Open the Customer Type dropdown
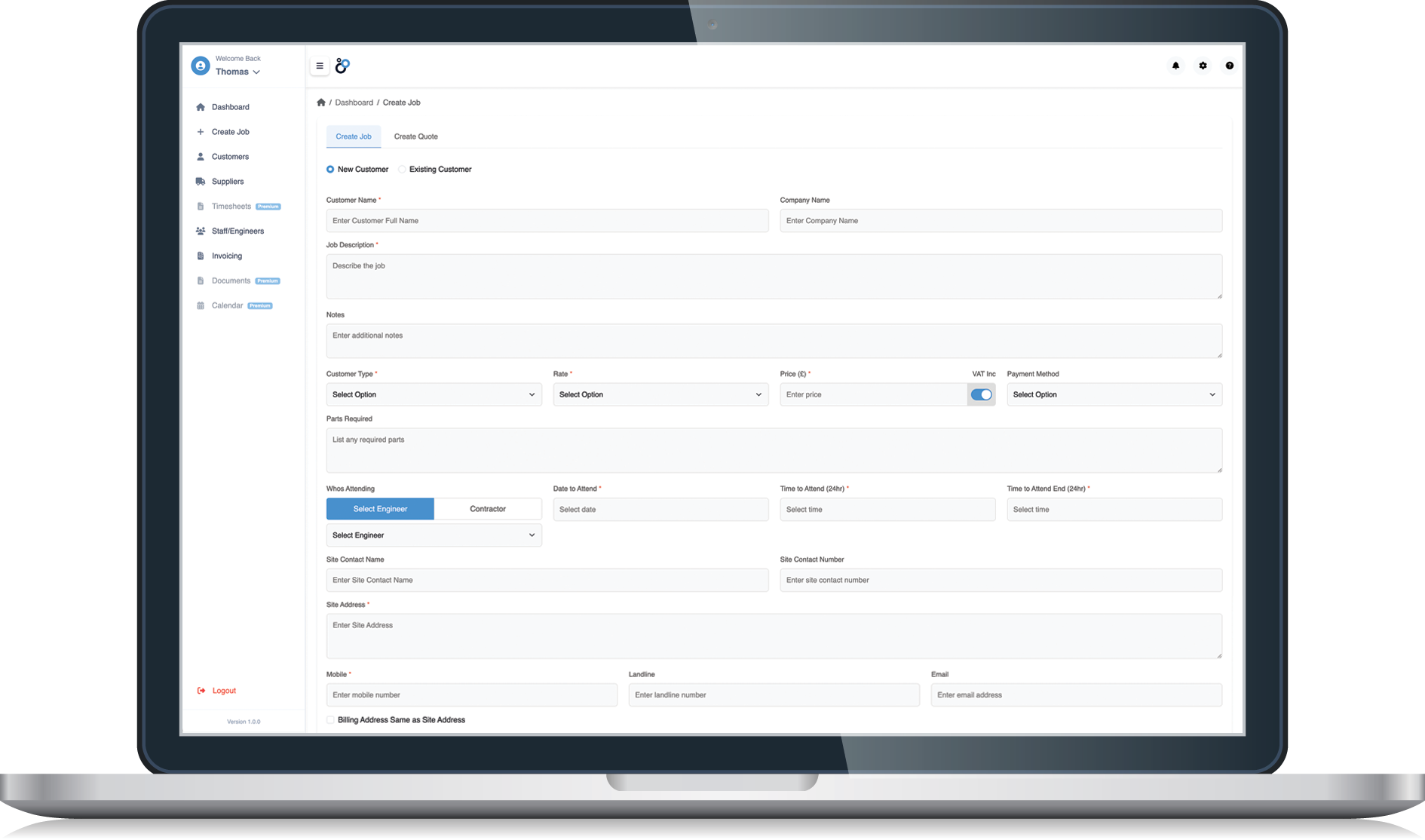The height and width of the screenshot is (840, 1425). pos(434,394)
